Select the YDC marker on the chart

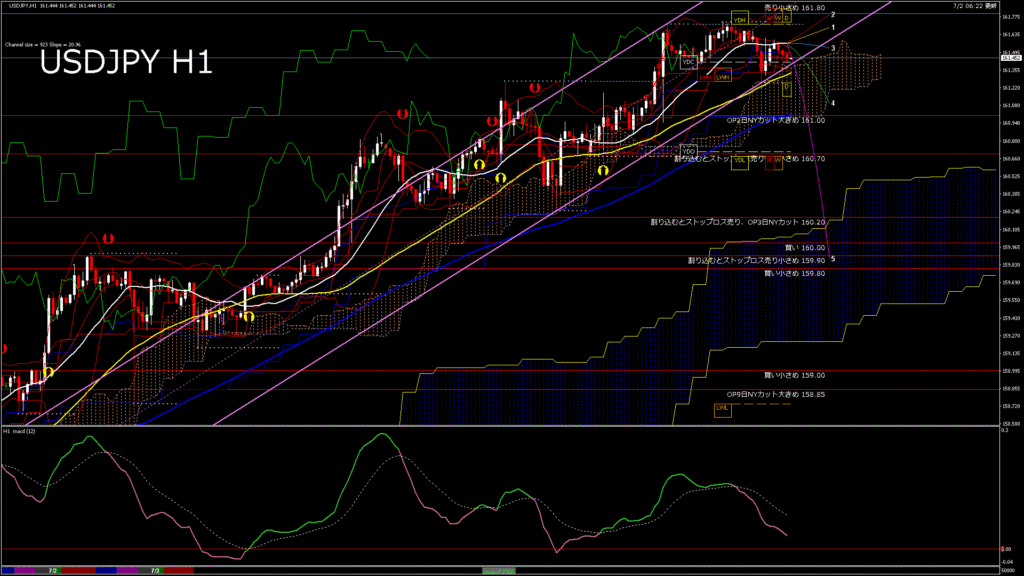[x=688, y=62]
